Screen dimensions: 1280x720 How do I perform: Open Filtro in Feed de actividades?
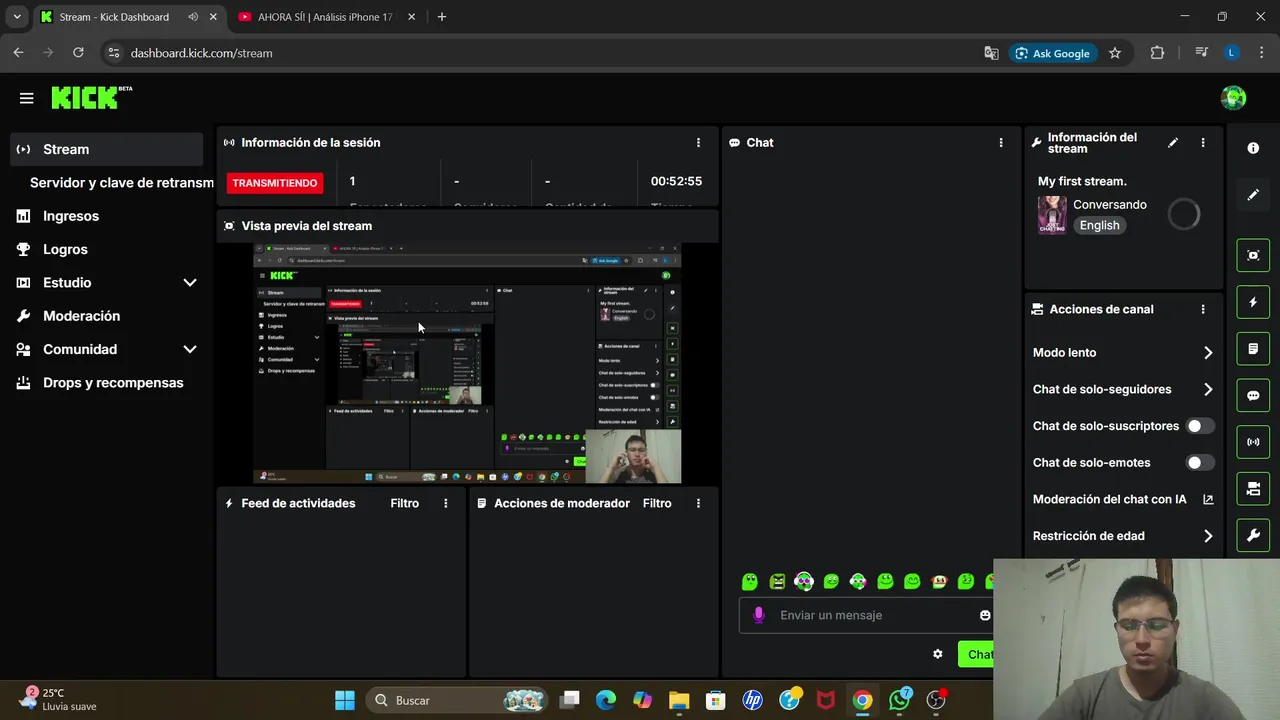tap(405, 503)
